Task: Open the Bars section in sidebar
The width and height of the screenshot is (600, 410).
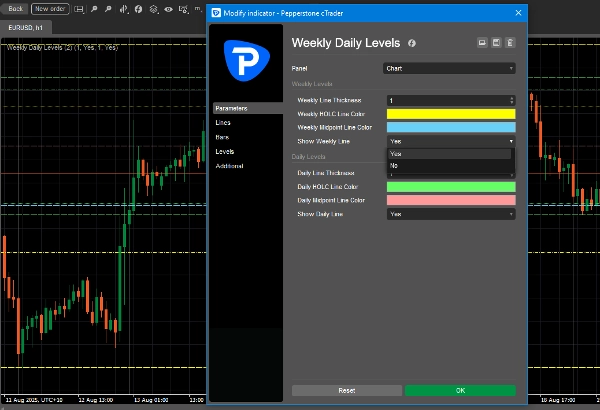Action: 222,137
